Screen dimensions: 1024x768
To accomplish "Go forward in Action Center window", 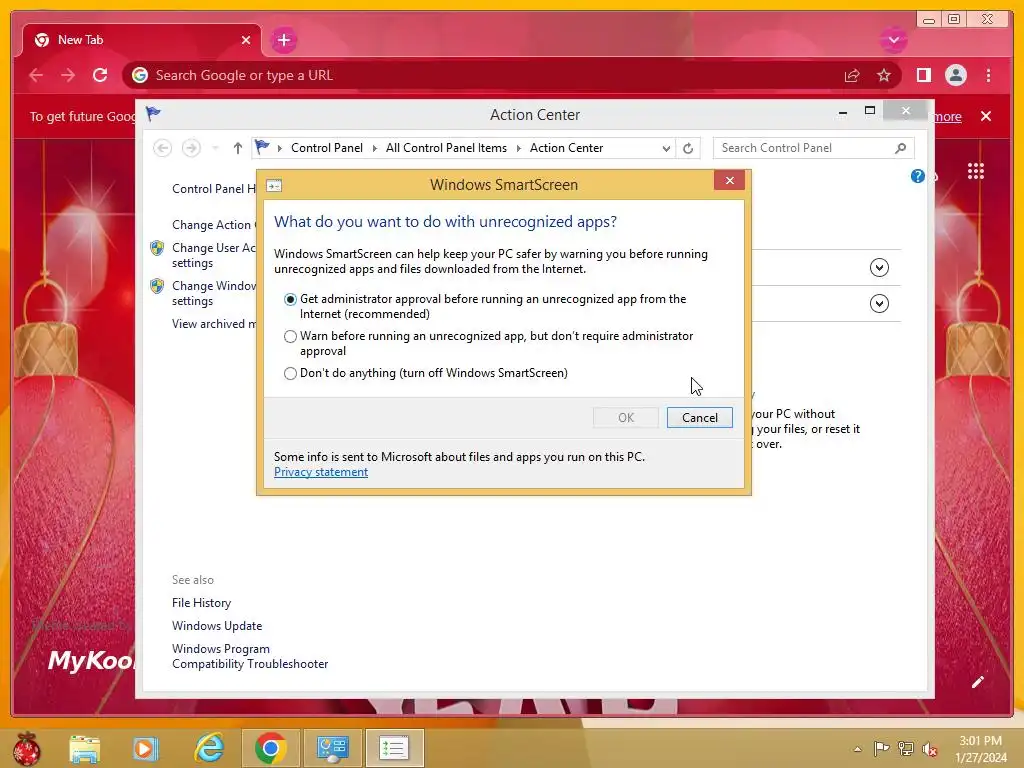I will pos(191,148).
